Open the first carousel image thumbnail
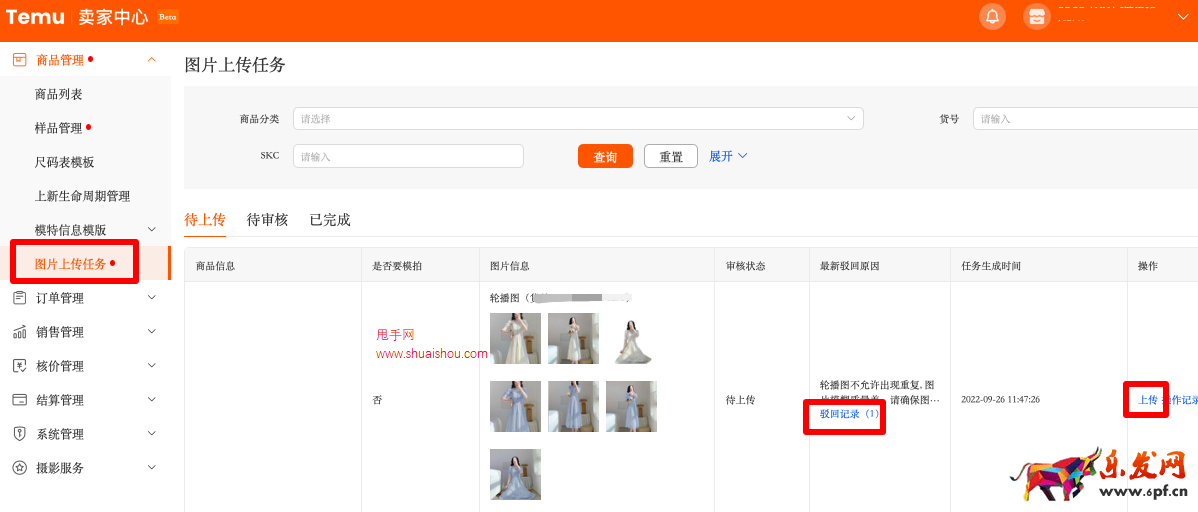The width and height of the screenshot is (1198, 512). (515, 338)
